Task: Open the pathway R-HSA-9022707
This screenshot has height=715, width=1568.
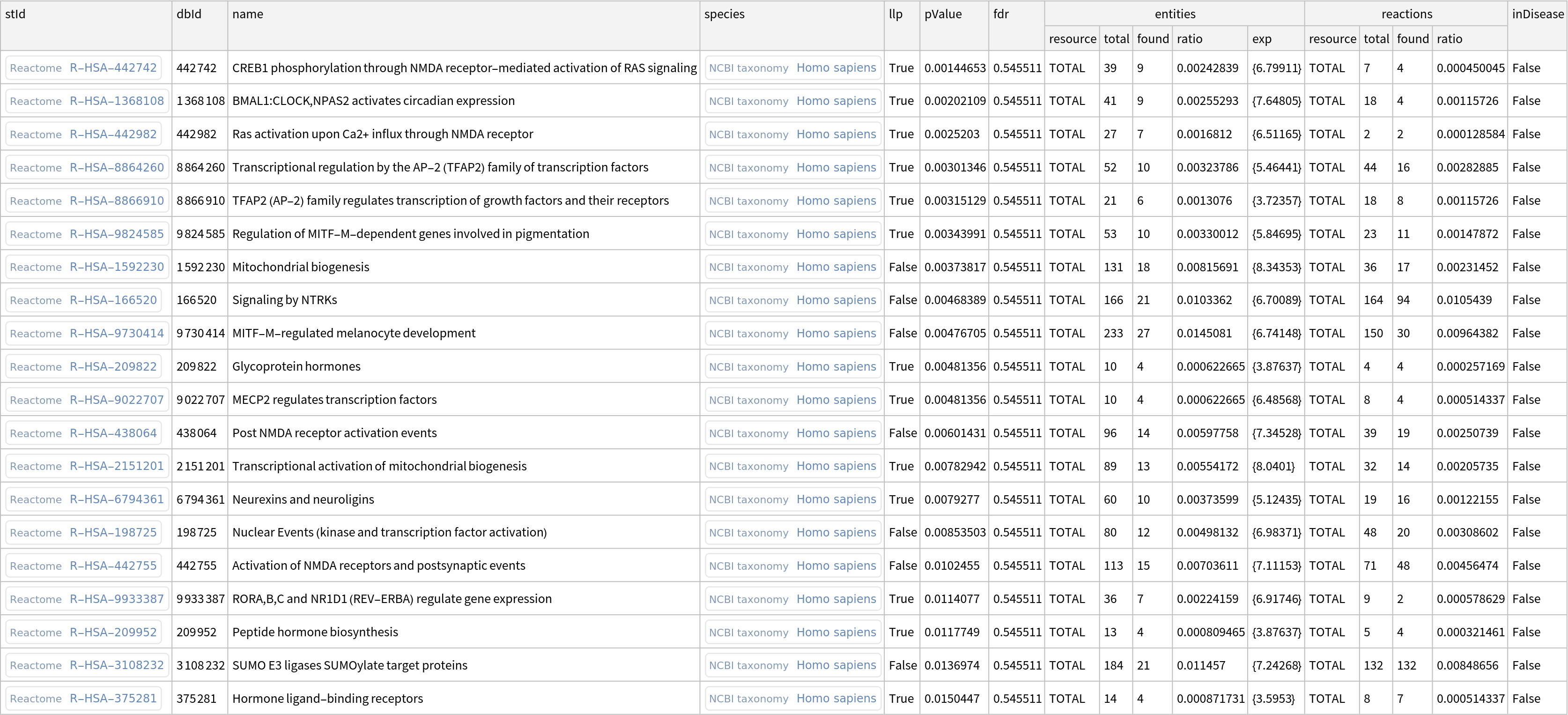Action: click(x=87, y=400)
